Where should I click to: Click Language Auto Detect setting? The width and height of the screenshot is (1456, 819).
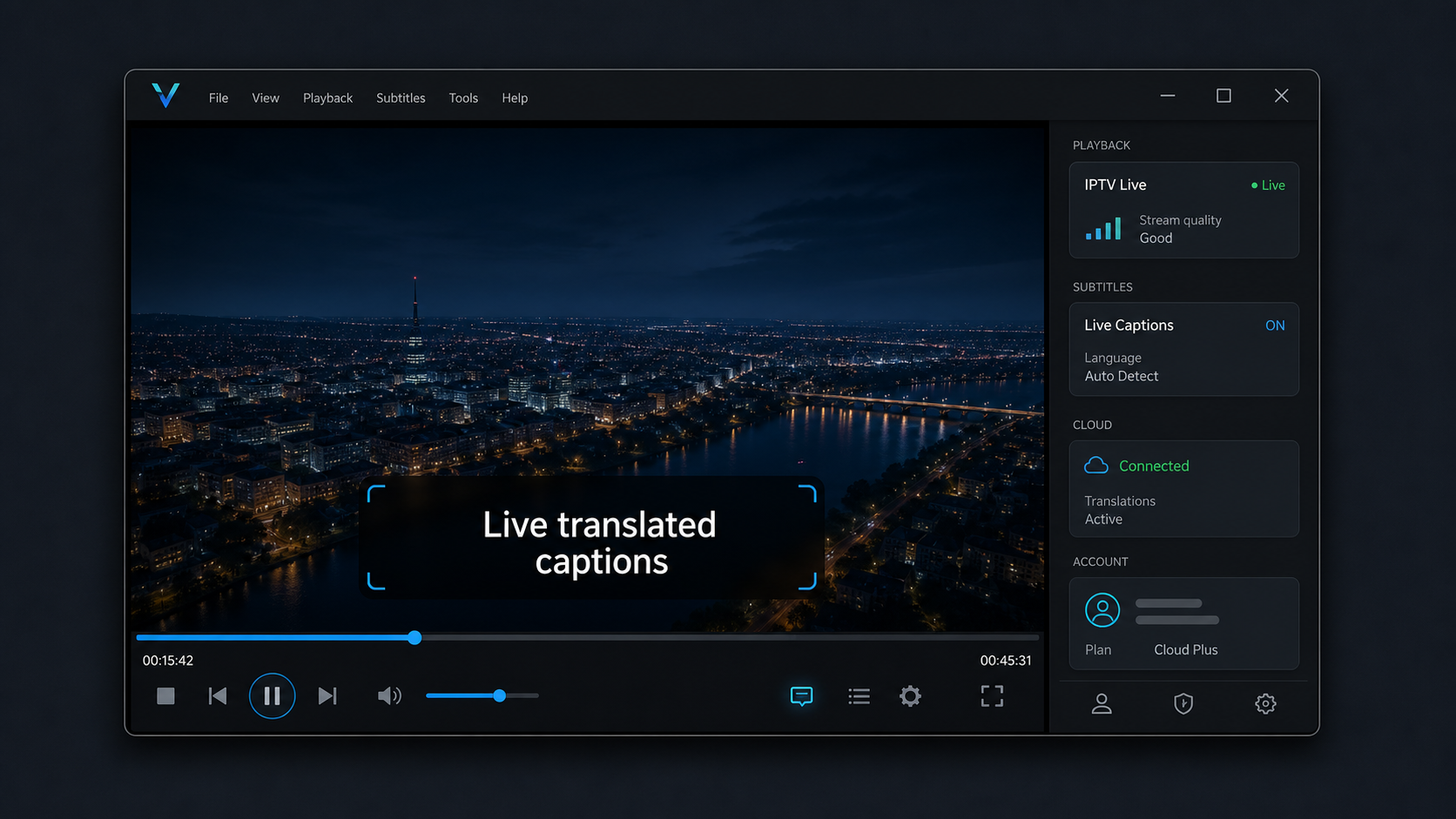pos(1122,367)
